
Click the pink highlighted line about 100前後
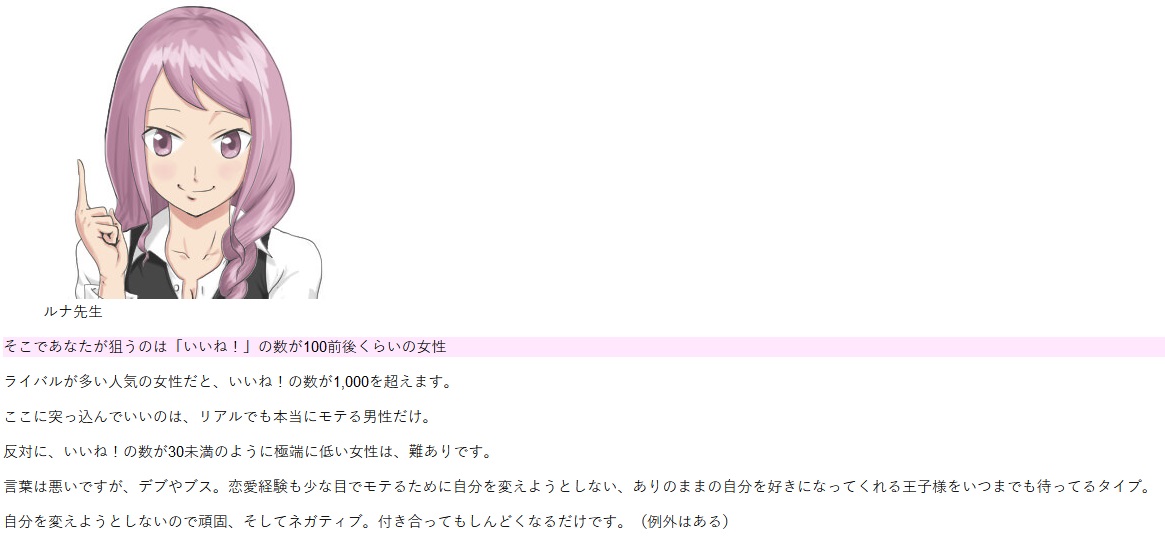click(x=582, y=346)
